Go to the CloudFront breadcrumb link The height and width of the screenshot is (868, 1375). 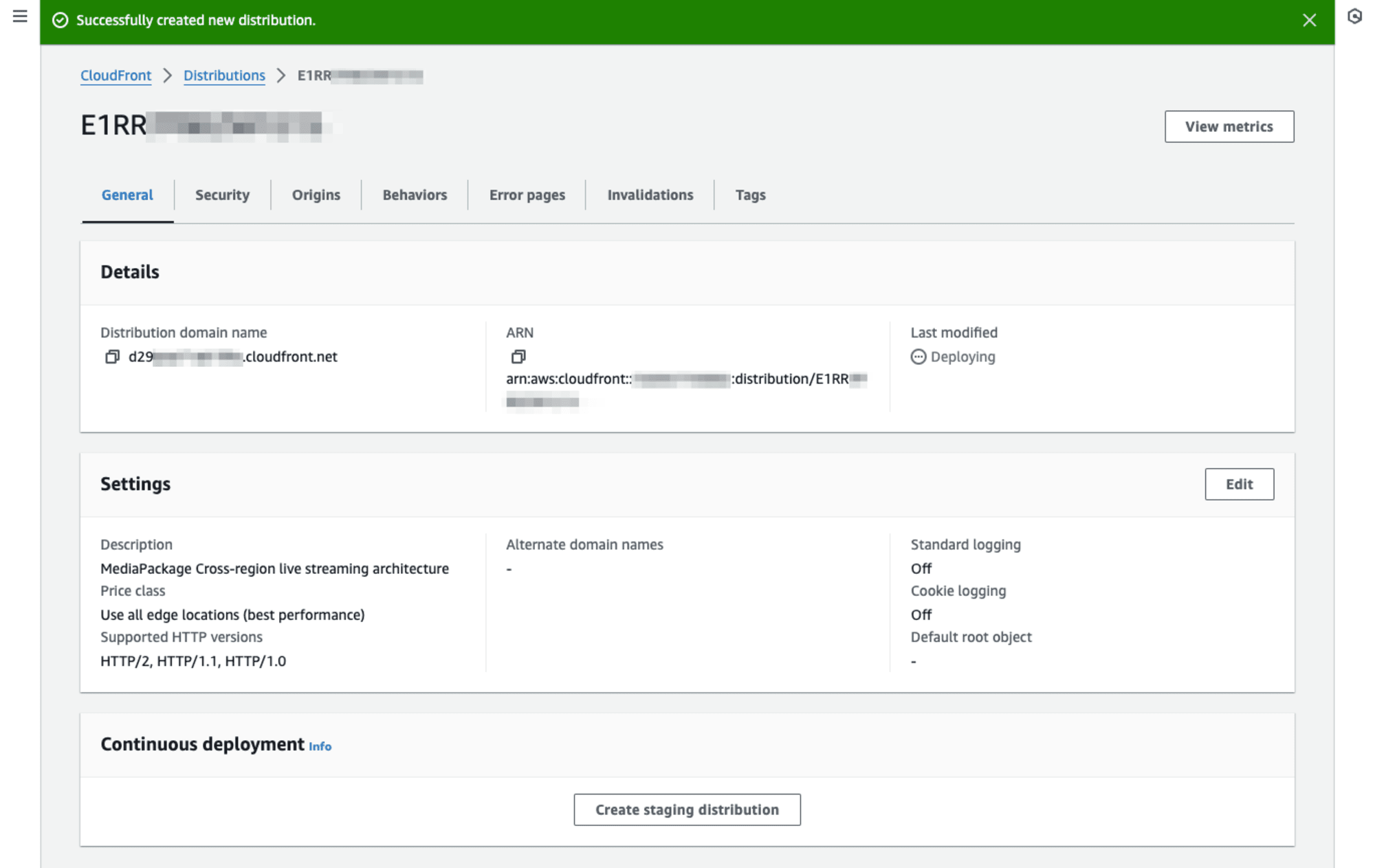coord(115,76)
